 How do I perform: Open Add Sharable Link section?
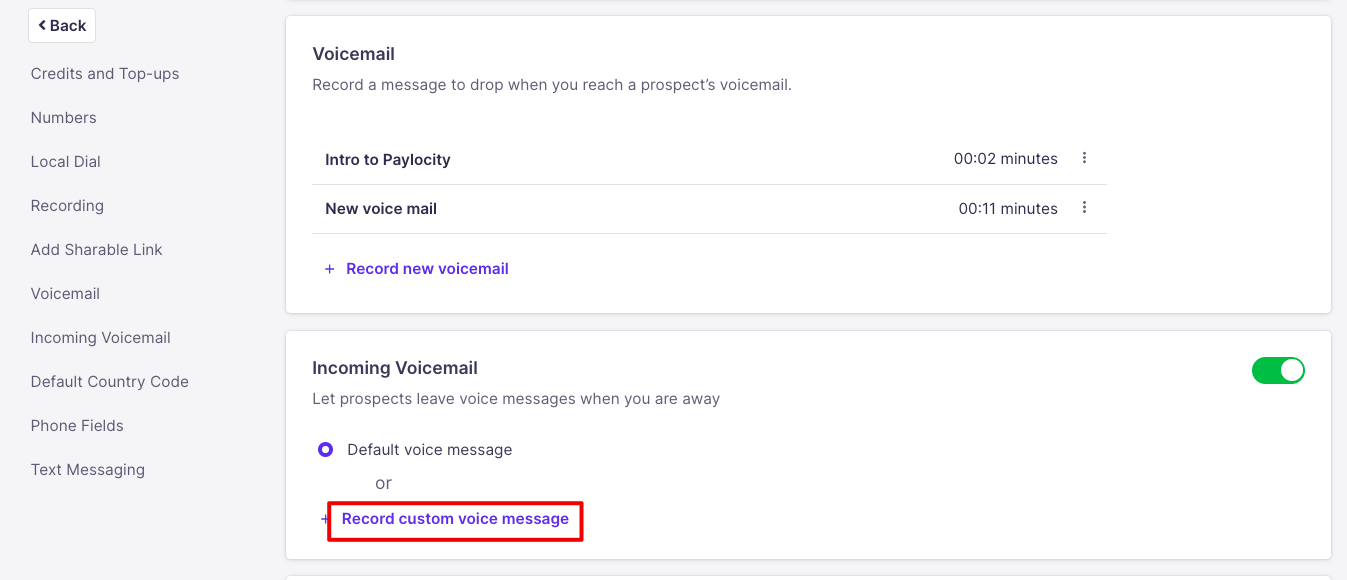(x=97, y=250)
